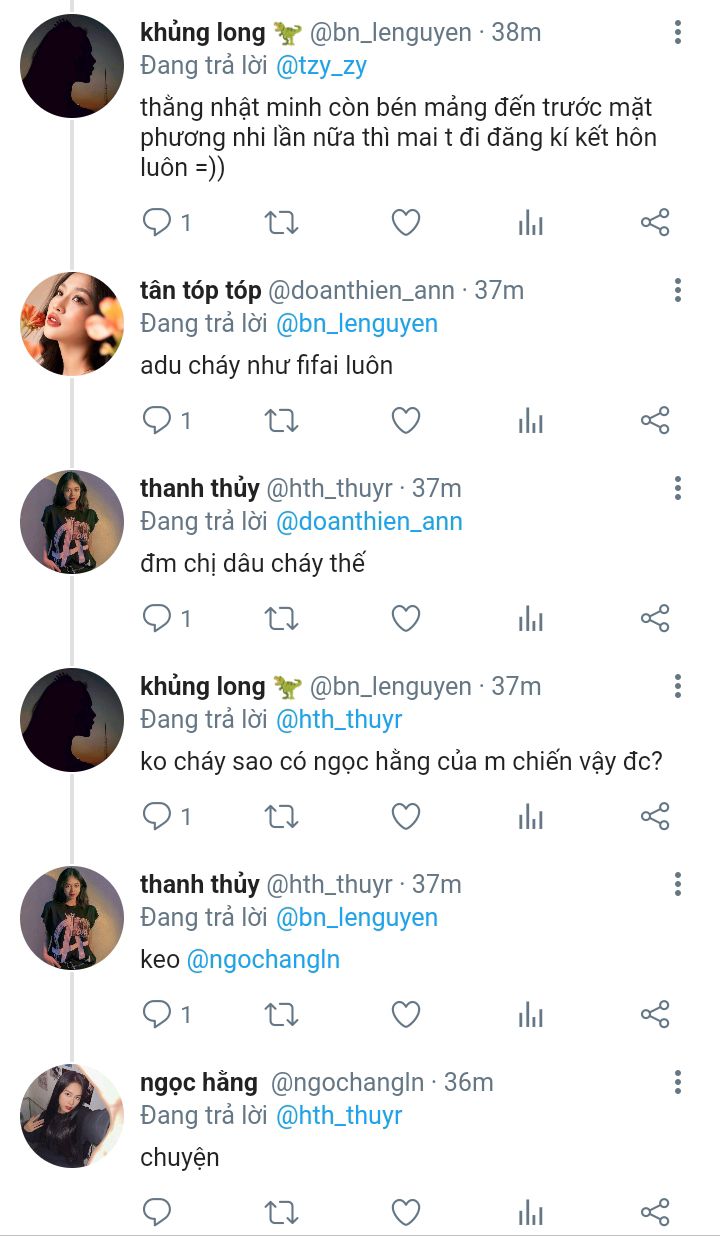Retweet tân tóp tóp's "adu cháy" reply
Viewport: 720px width, 1236px height.
pos(281,420)
